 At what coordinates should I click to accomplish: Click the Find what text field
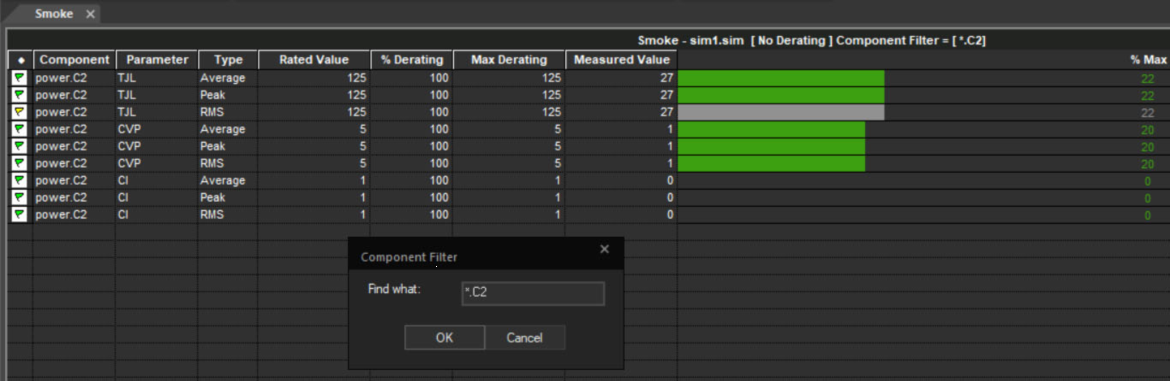click(533, 293)
